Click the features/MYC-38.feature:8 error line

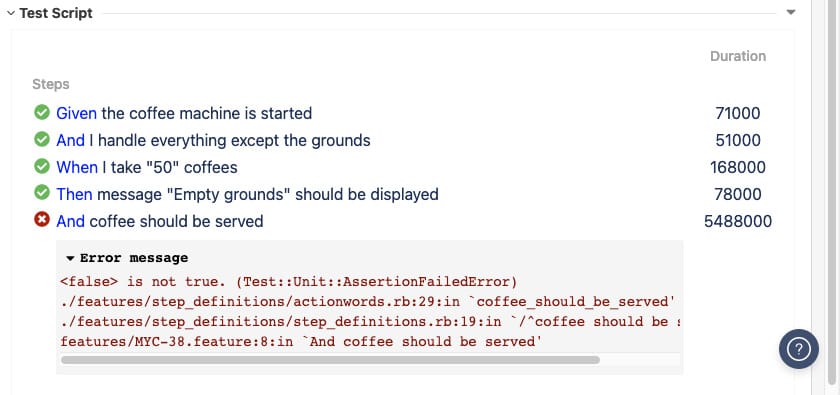302,341
